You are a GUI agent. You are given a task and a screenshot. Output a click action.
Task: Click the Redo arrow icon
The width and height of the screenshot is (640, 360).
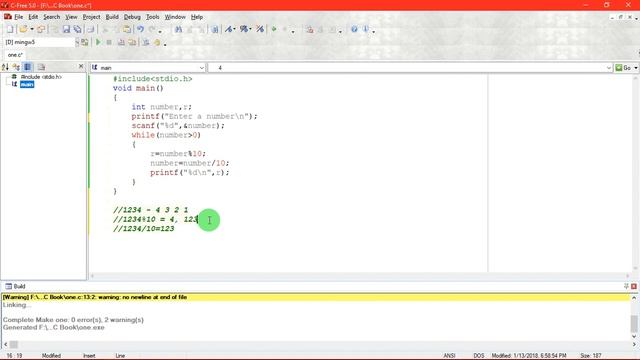point(152,29)
